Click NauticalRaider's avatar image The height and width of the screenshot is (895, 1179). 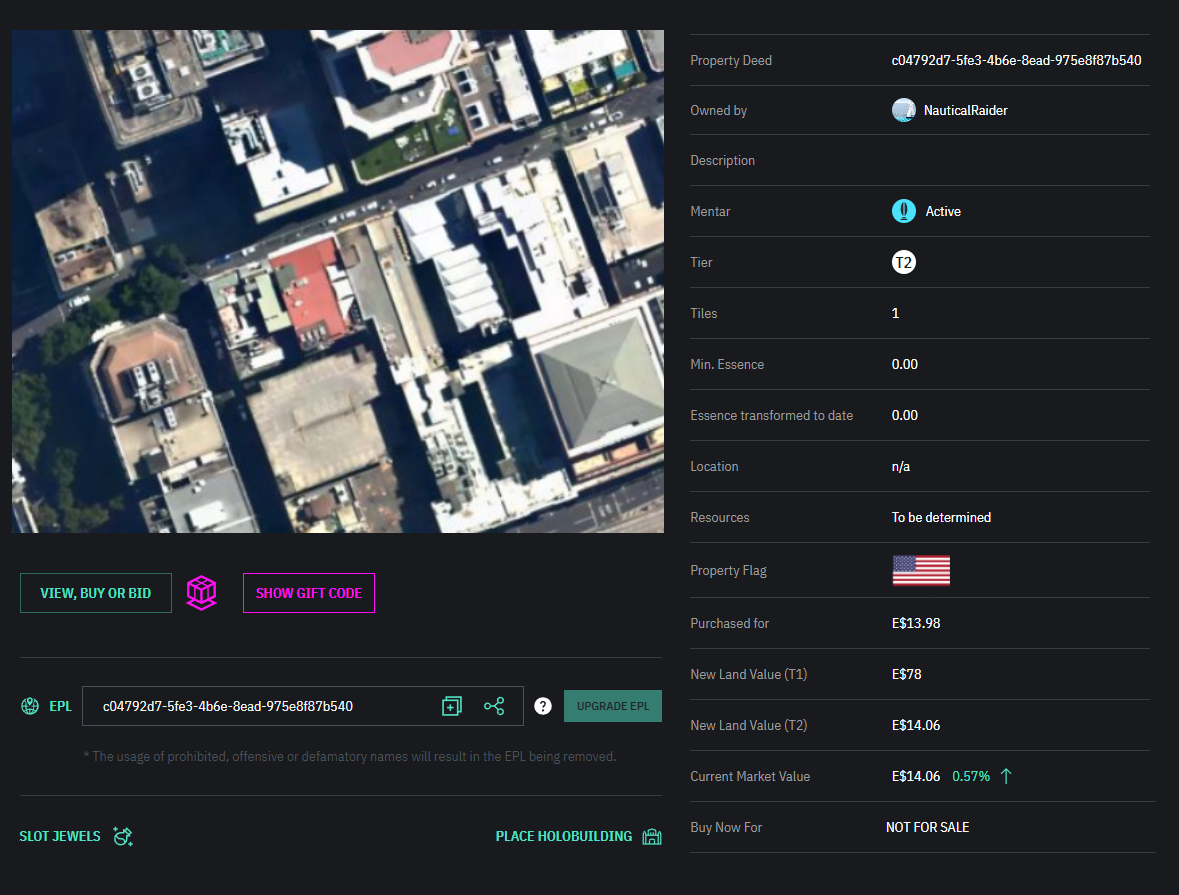(904, 110)
